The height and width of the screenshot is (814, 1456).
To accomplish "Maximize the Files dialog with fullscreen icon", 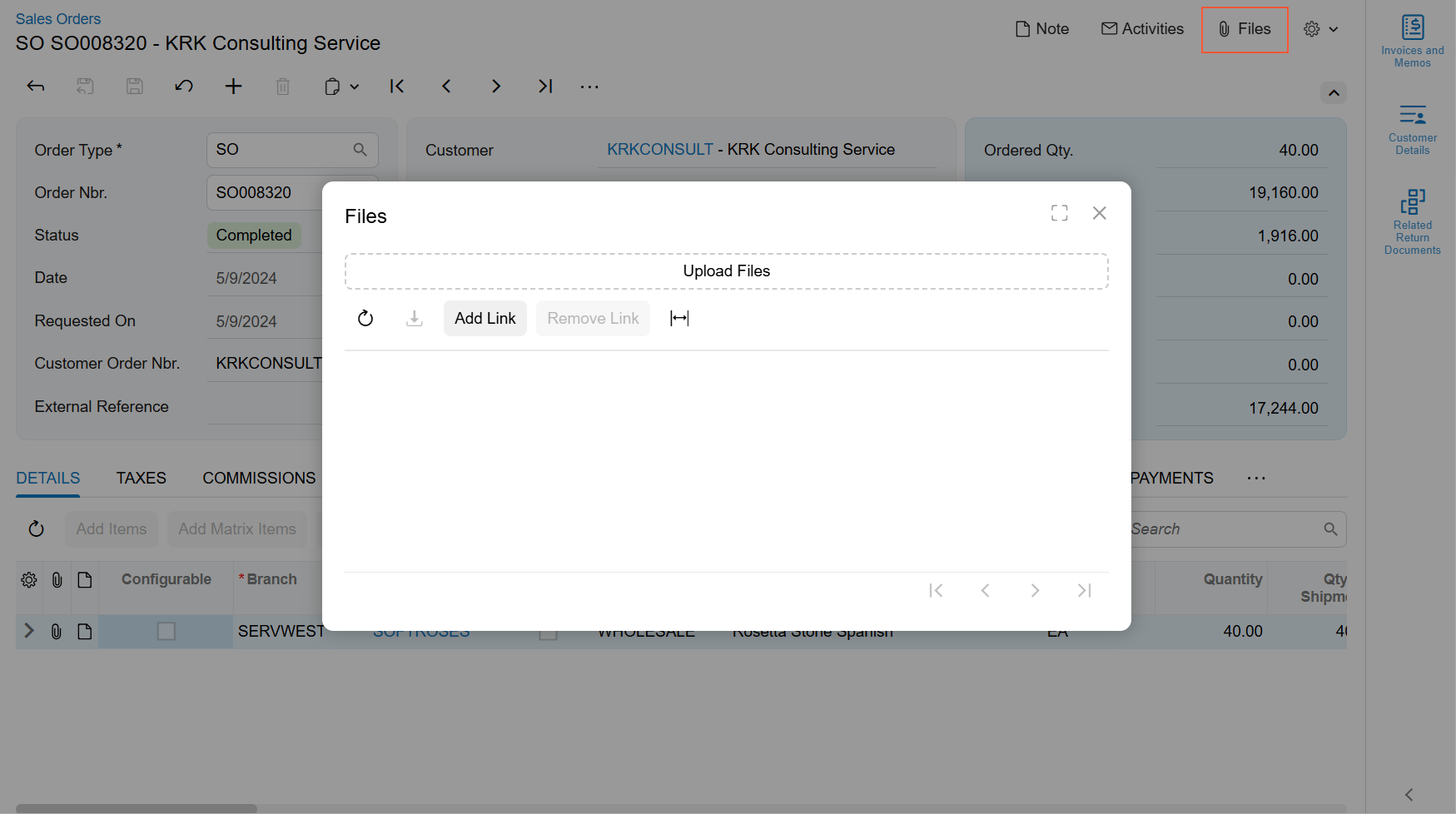I will 1059,213.
